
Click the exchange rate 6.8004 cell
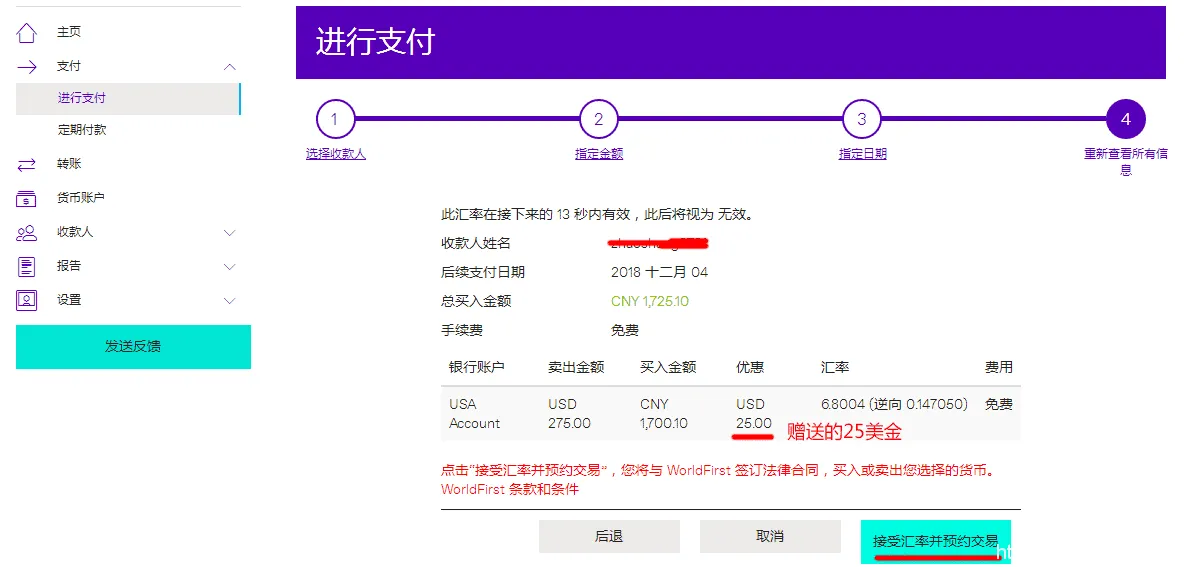tap(895, 404)
